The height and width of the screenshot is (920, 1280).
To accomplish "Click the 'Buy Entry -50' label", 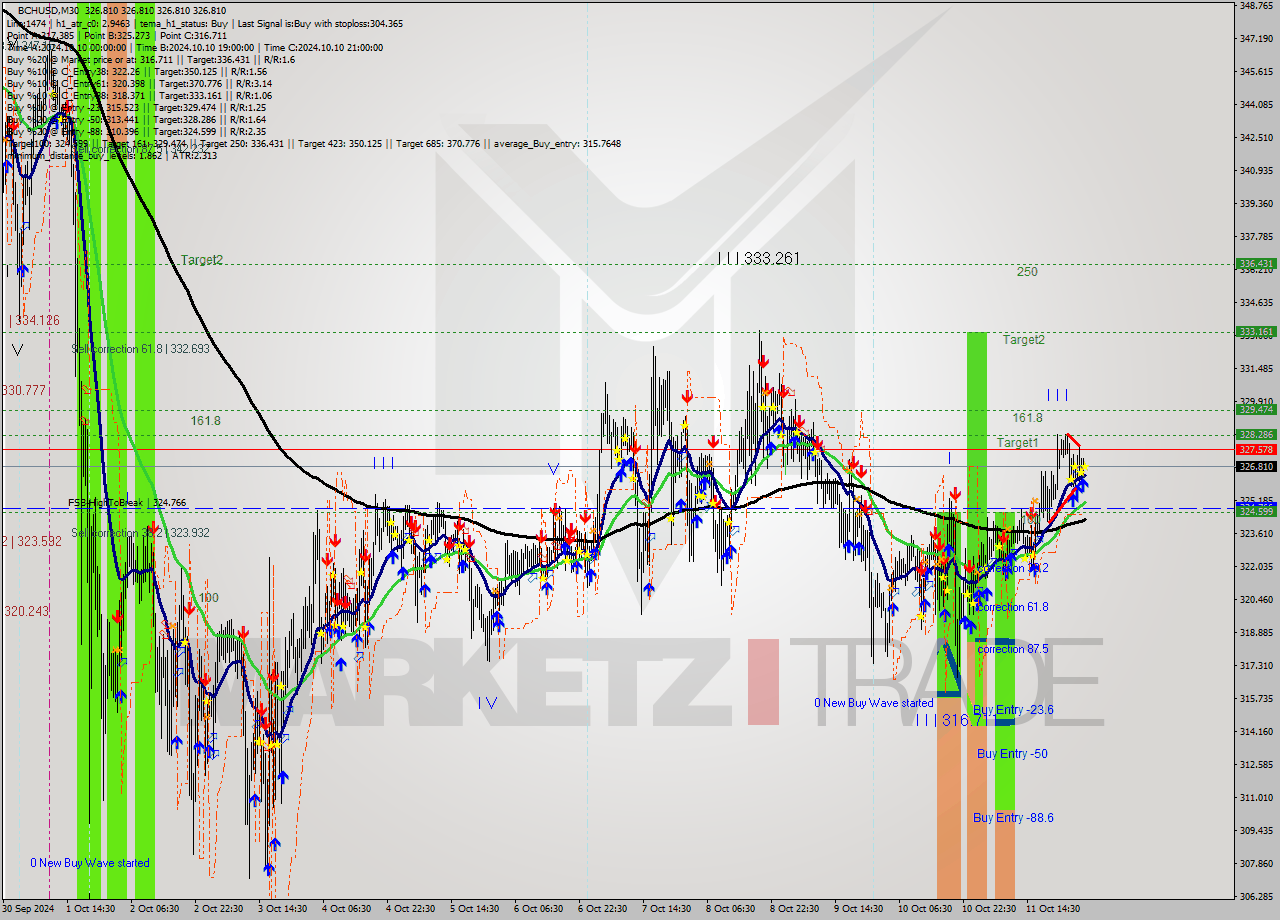I will [x=1012, y=754].
